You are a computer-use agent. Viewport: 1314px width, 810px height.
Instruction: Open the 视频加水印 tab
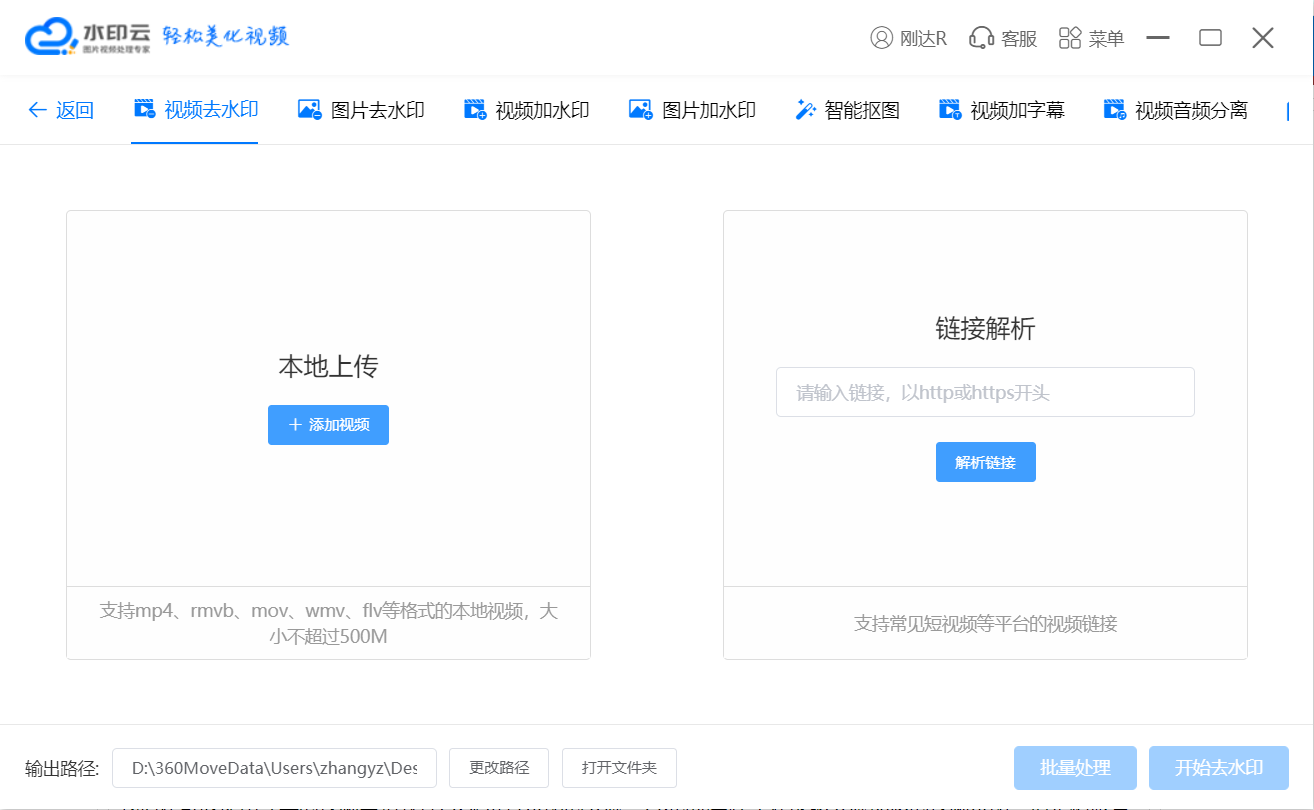pyautogui.click(x=526, y=110)
